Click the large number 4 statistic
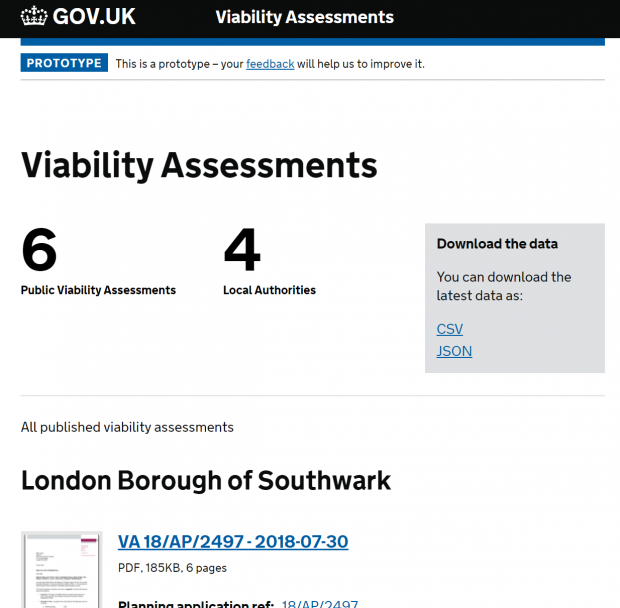The width and height of the screenshot is (620, 608). point(242,249)
